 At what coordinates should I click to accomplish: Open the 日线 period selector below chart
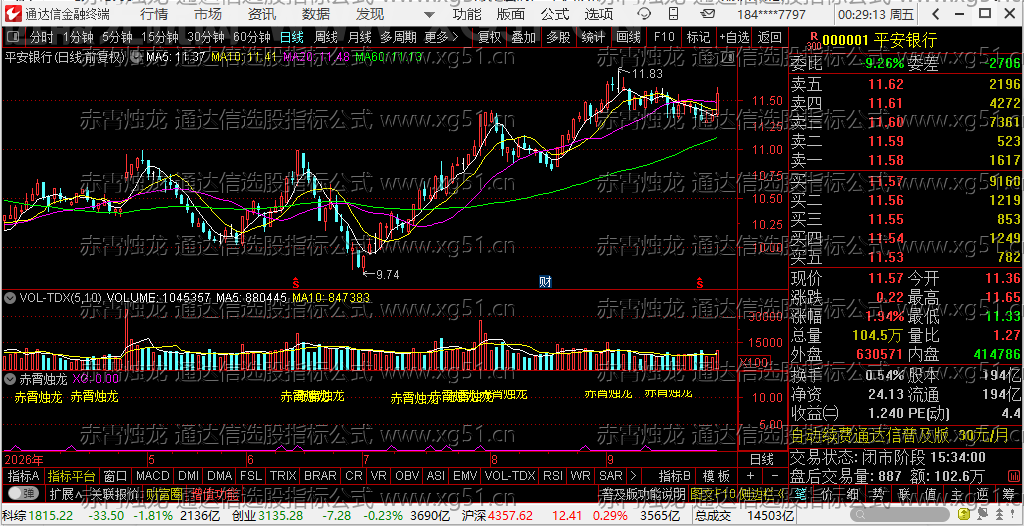pyautogui.click(x=760, y=459)
